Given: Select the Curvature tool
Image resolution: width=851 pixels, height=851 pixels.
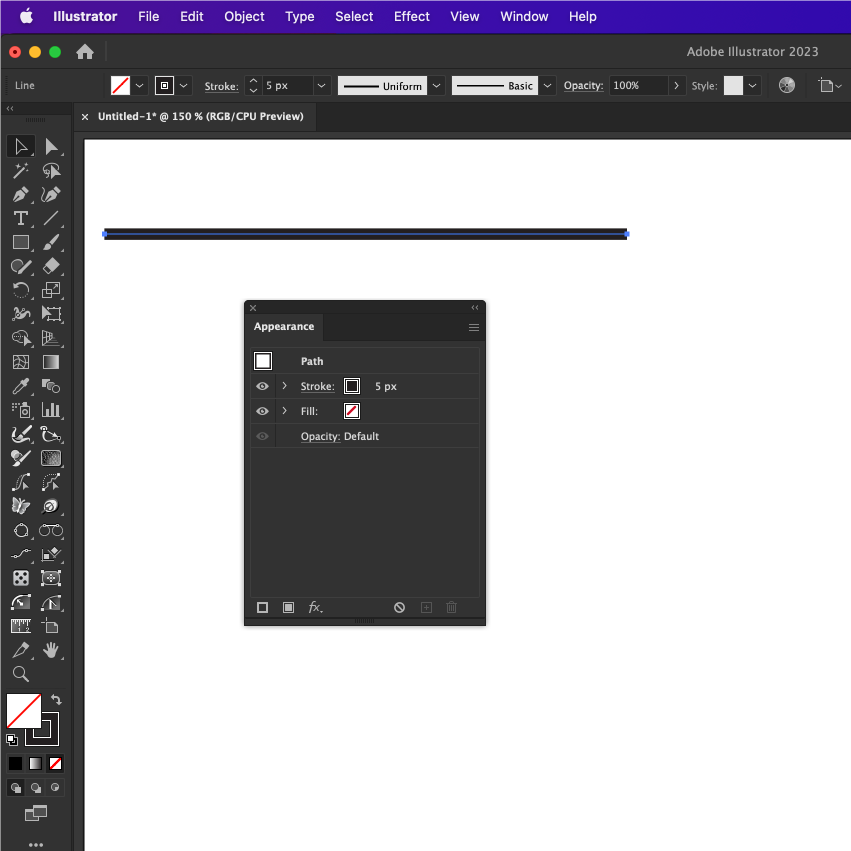Looking at the screenshot, I should click(51, 194).
